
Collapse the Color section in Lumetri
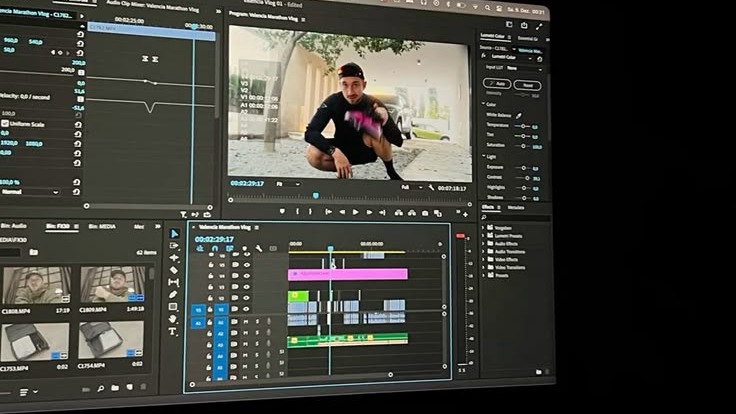[483, 104]
